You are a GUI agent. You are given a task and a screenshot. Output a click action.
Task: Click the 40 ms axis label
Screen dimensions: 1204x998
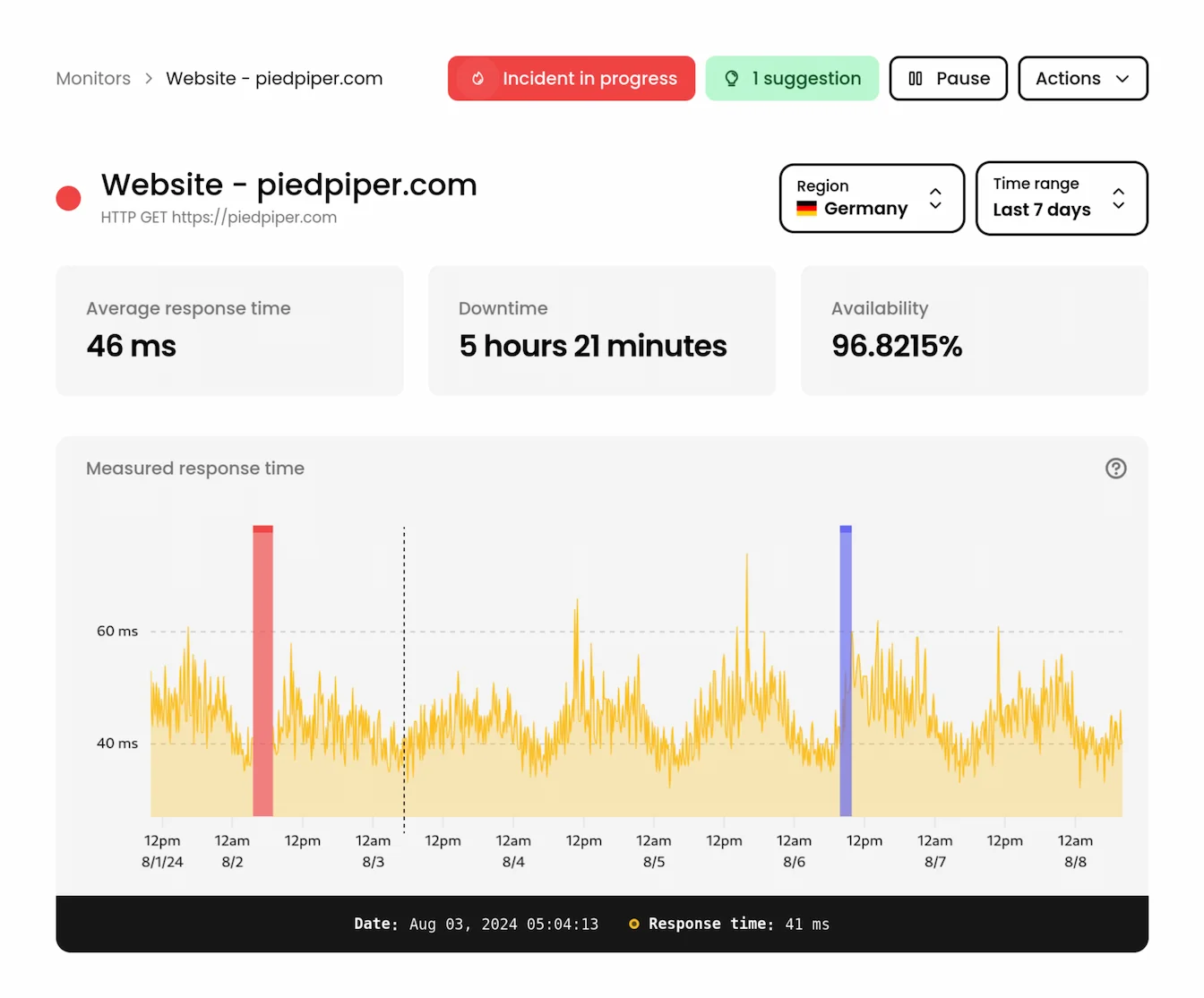click(117, 744)
